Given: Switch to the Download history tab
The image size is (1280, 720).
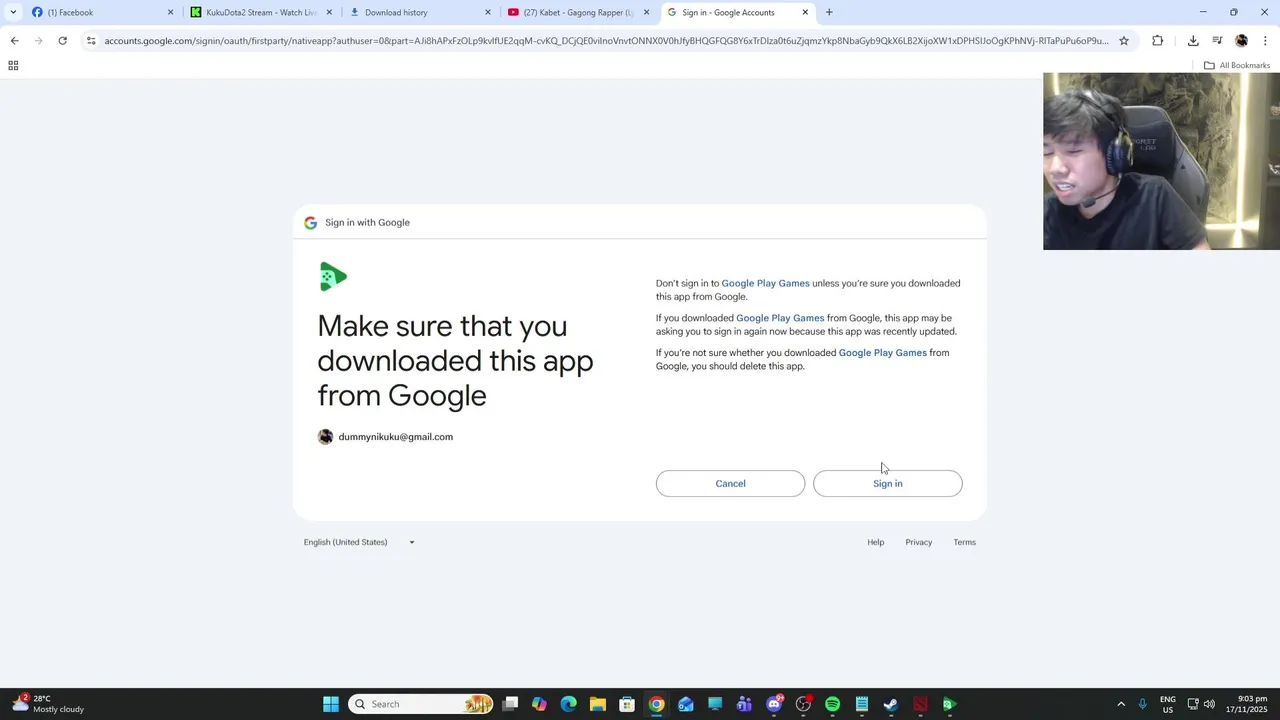Looking at the screenshot, I should (420, 12).
